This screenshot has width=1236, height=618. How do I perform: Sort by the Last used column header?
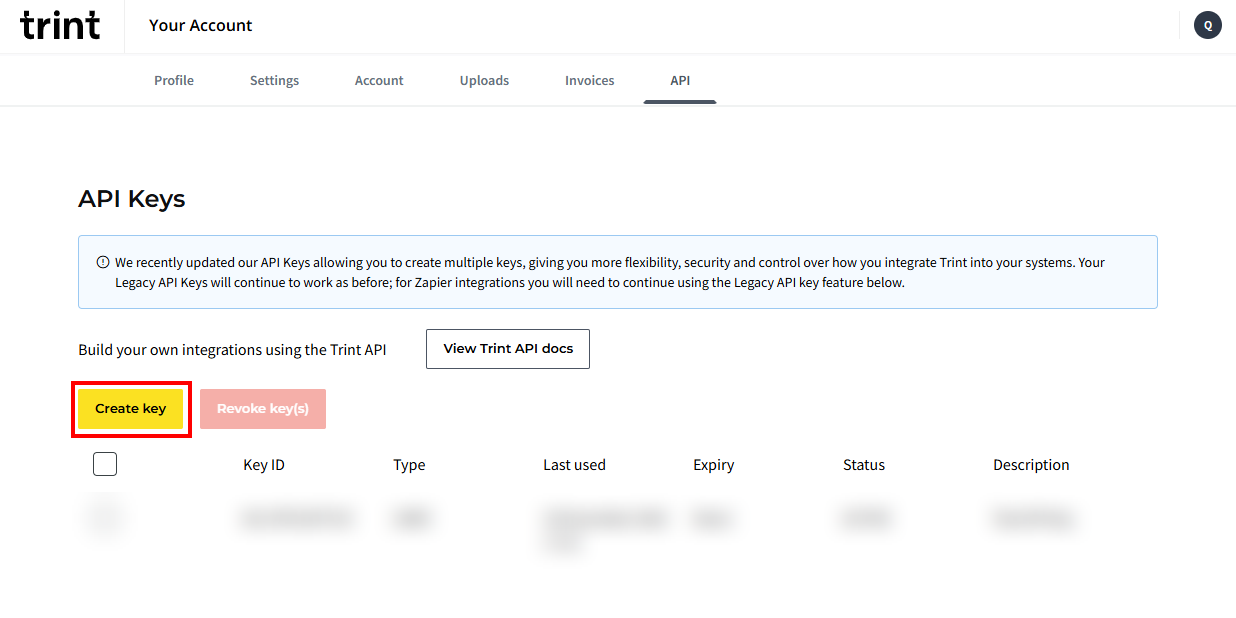574,465
